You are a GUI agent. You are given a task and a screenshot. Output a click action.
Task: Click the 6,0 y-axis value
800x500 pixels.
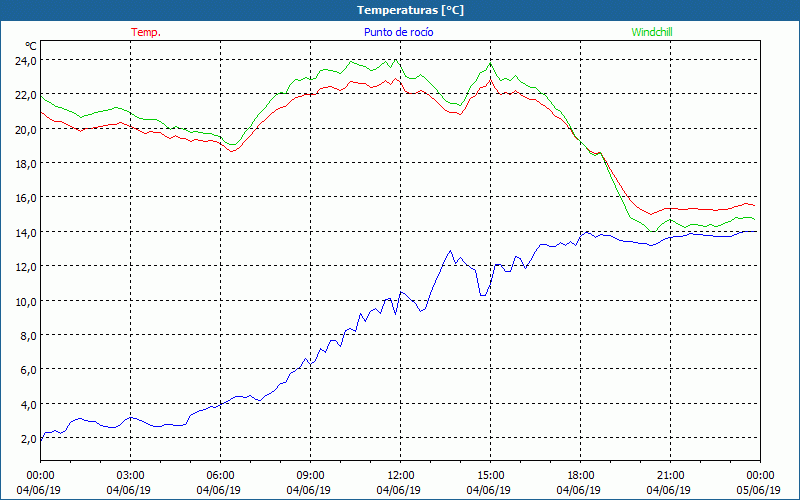[28, 370]
